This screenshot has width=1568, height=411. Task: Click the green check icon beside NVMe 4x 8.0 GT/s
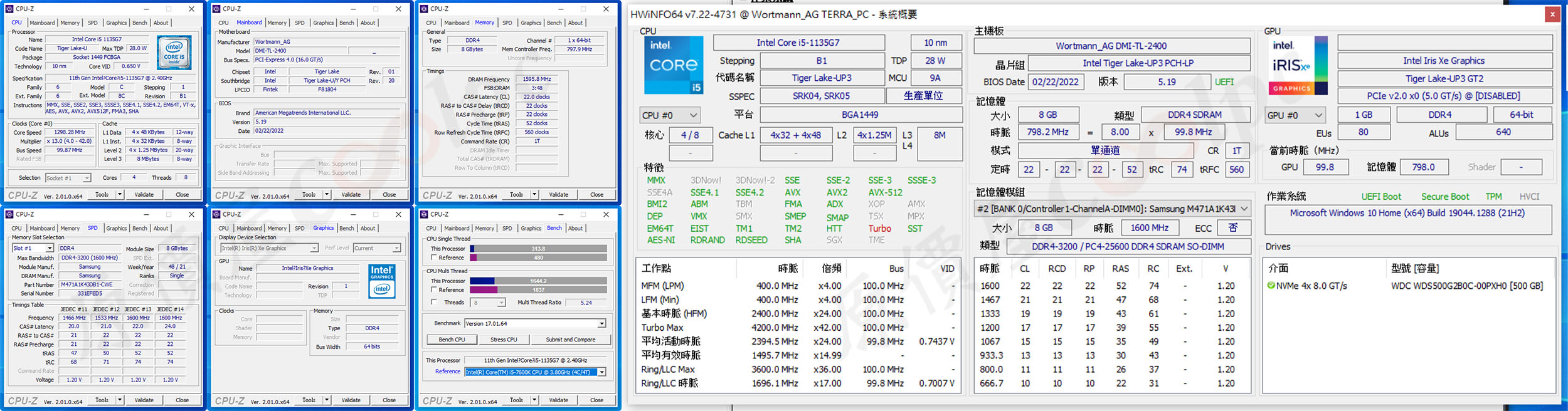tap(1271, 286)
